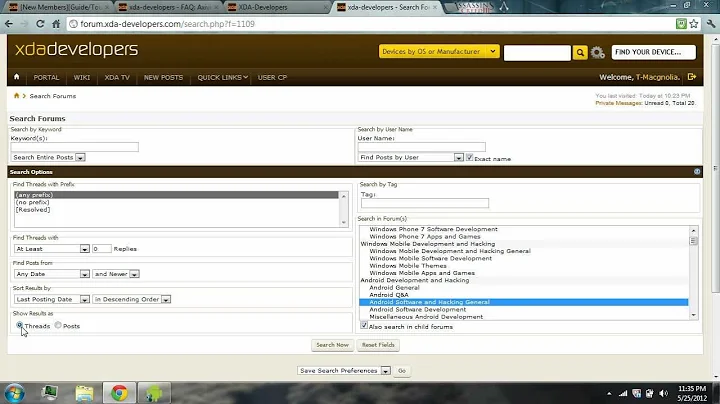The height and width of the screenshot is (404, 720).
Task: Open the in Descending Order dropdown
Action: click(131, 299)
